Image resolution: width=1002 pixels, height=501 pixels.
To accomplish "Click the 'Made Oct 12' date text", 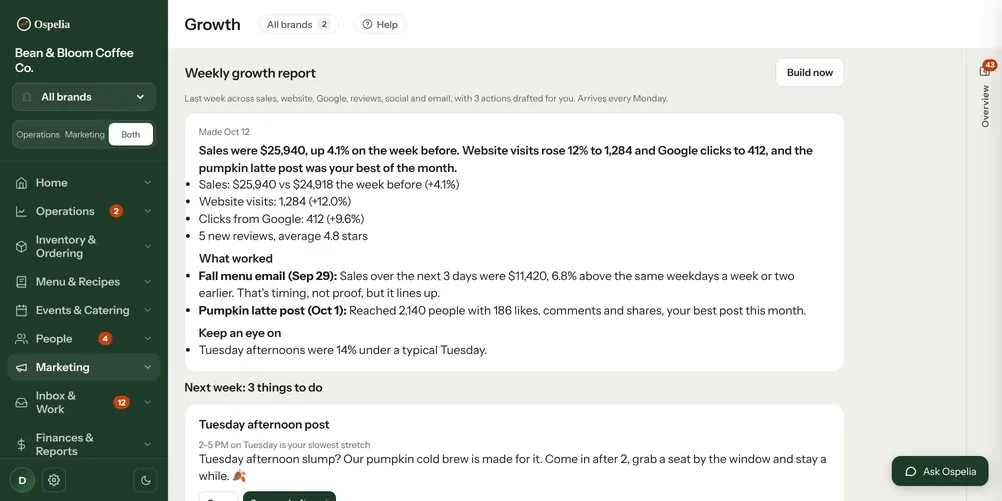I will pos(224,132).
